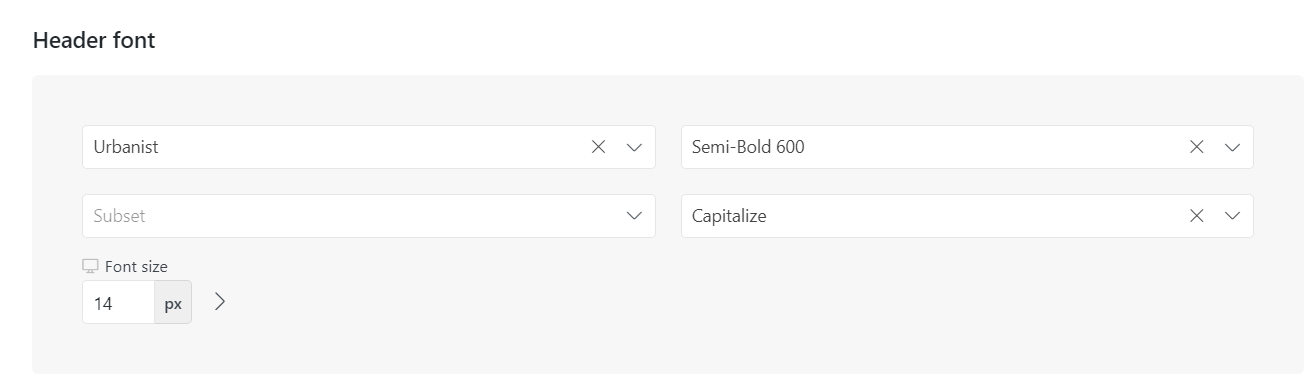Open the Capitalize transform dropdown arrow
Image resolution: width=1316 pixels, height=376 pixels.
click(x=1232, y=216)
